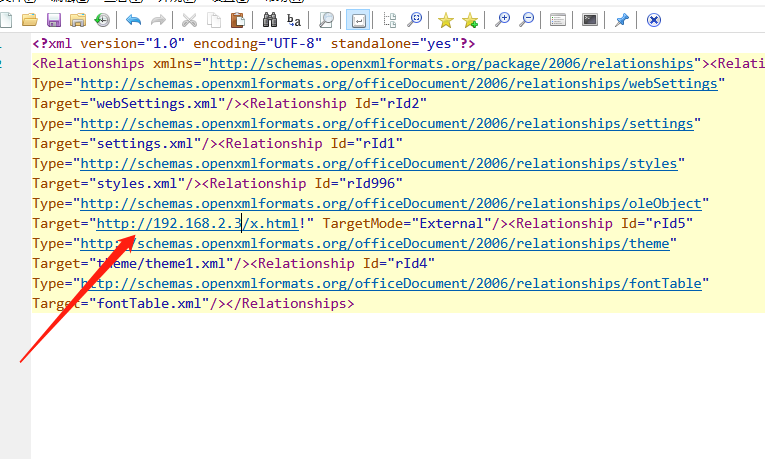Viewport: 765px width, 459px height.
Task: Redo using the gray forward arrow
Action: (x=158, y=20)
